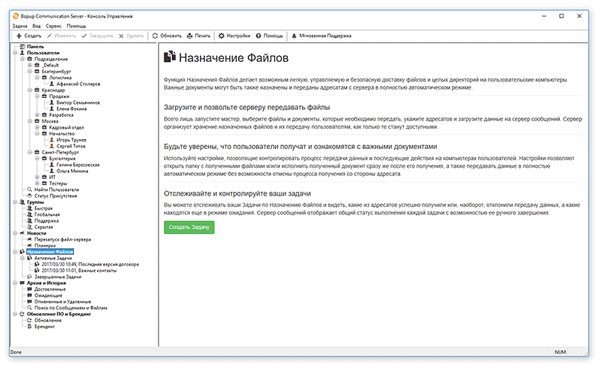Click the Печать printer icon
The height and width of the screenshot is (367, 600).
(x=189, y=36)
